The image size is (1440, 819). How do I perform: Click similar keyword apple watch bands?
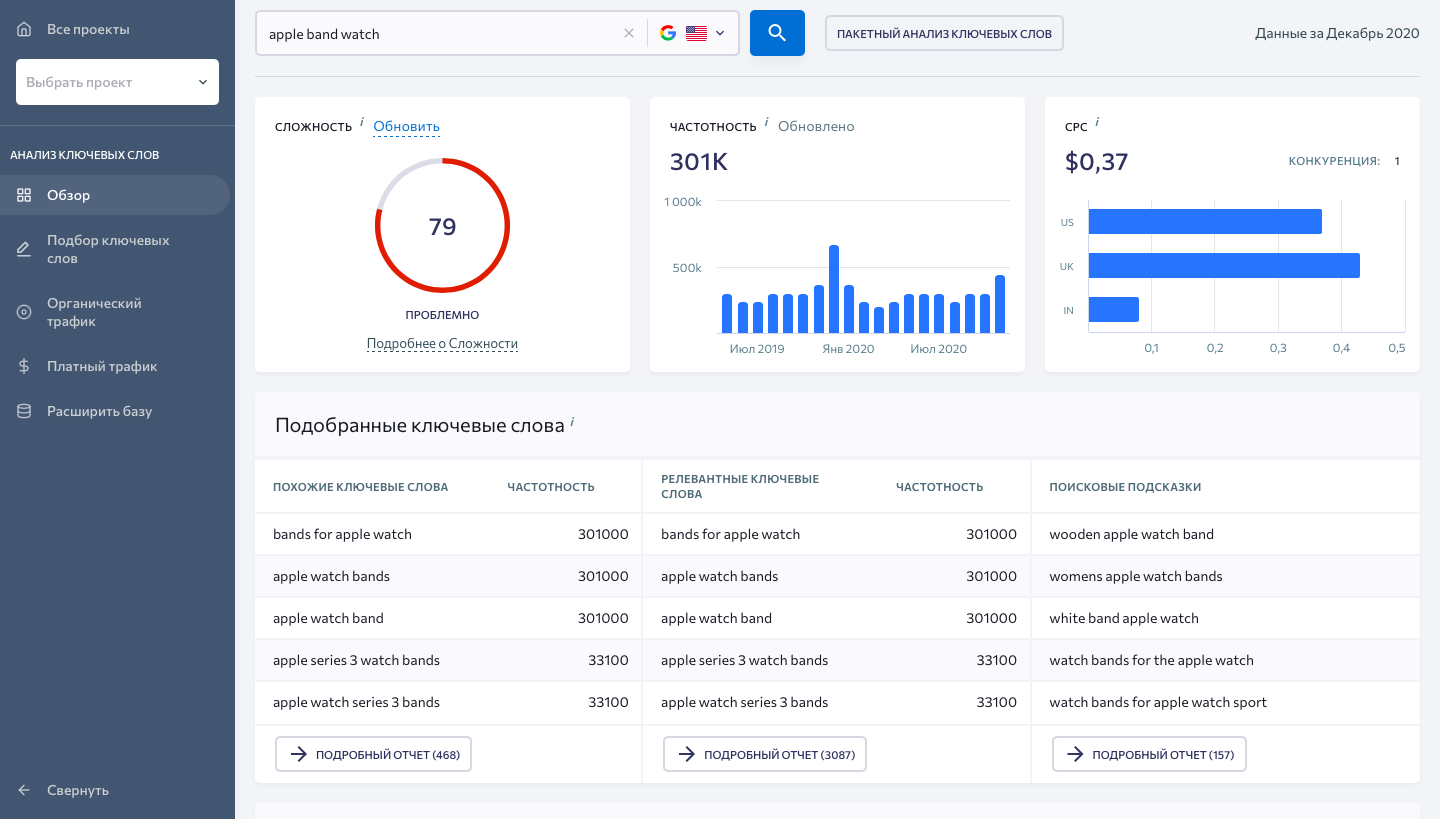[x=331, y=576]
